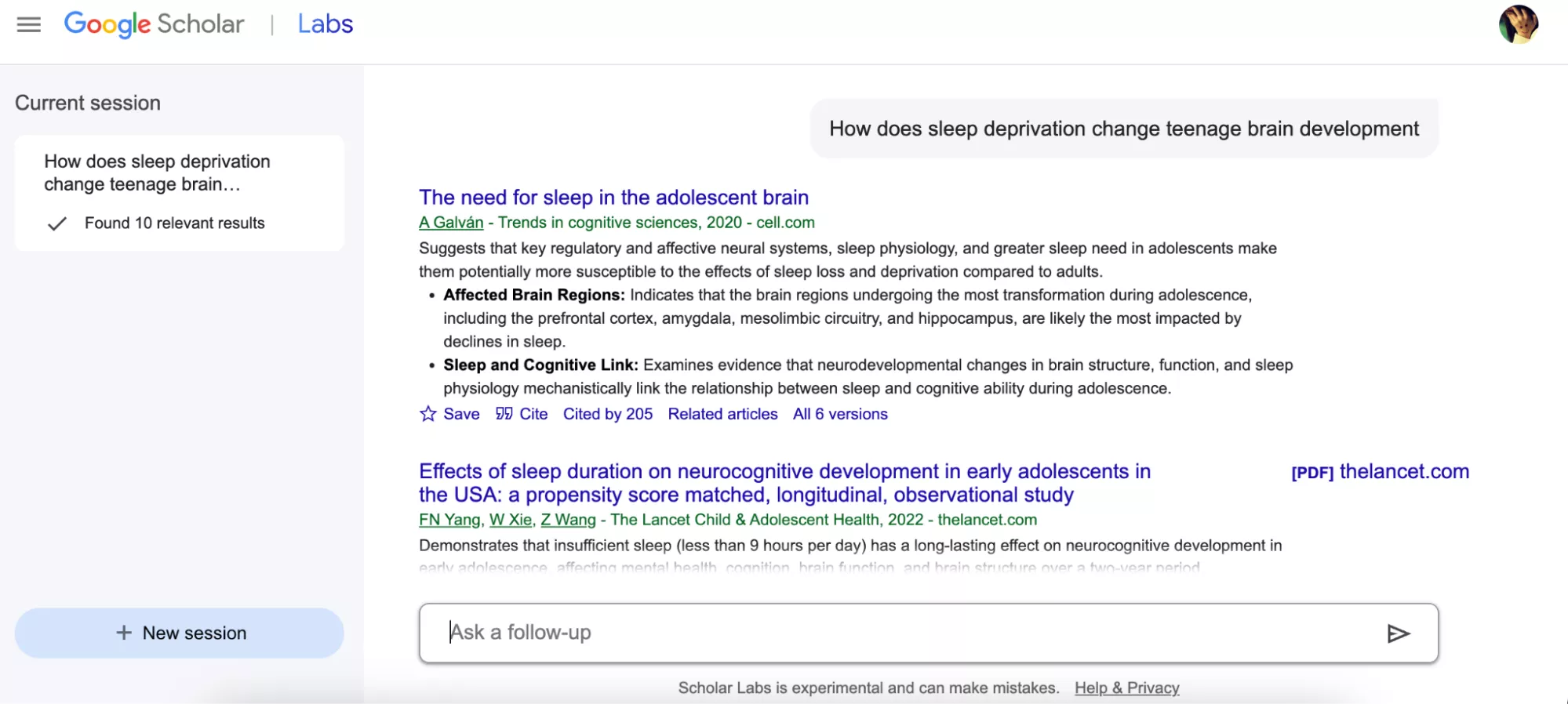Open Help & Privacy link

[x=1127, y=688]
